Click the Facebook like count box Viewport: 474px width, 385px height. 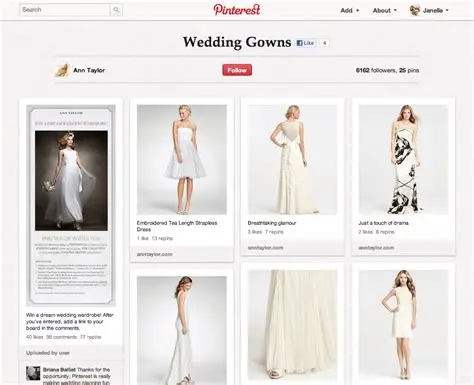pos(325,43)
